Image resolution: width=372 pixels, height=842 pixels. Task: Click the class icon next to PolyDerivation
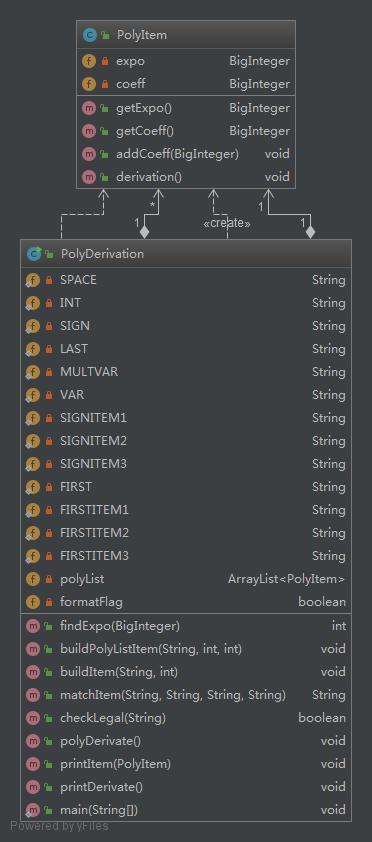[33, 253]
